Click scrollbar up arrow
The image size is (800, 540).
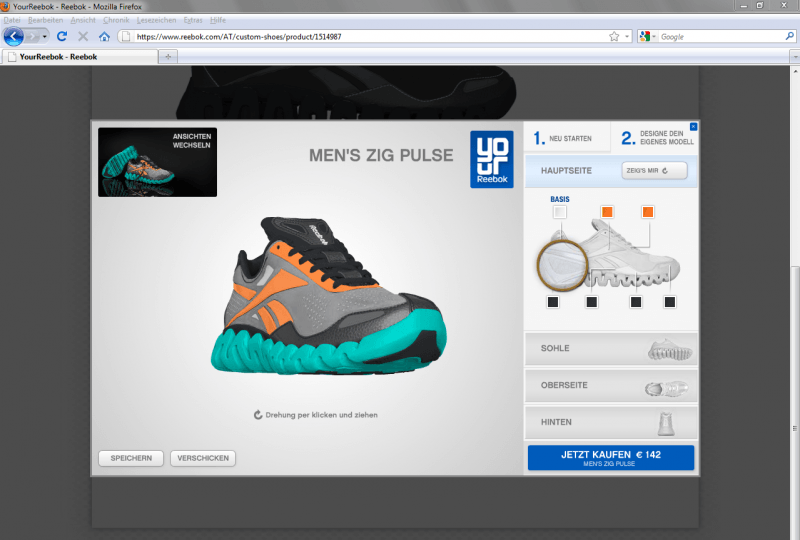[795, 71]
